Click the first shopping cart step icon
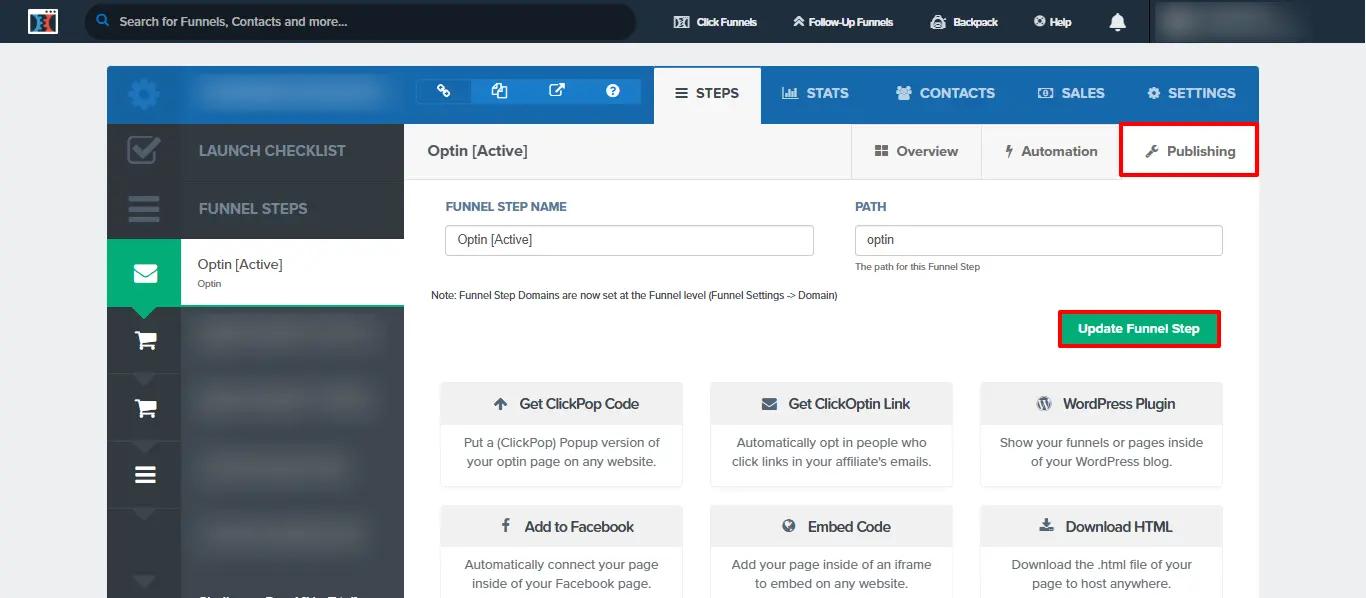 click(145, 341)
